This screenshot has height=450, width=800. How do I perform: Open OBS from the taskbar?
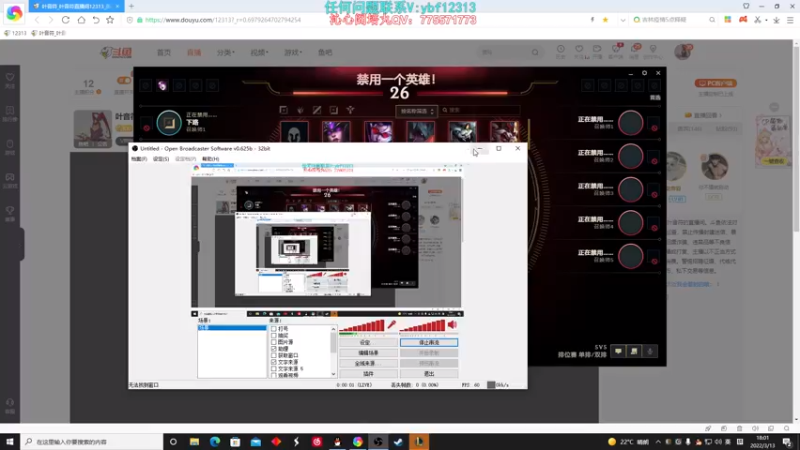378,442
